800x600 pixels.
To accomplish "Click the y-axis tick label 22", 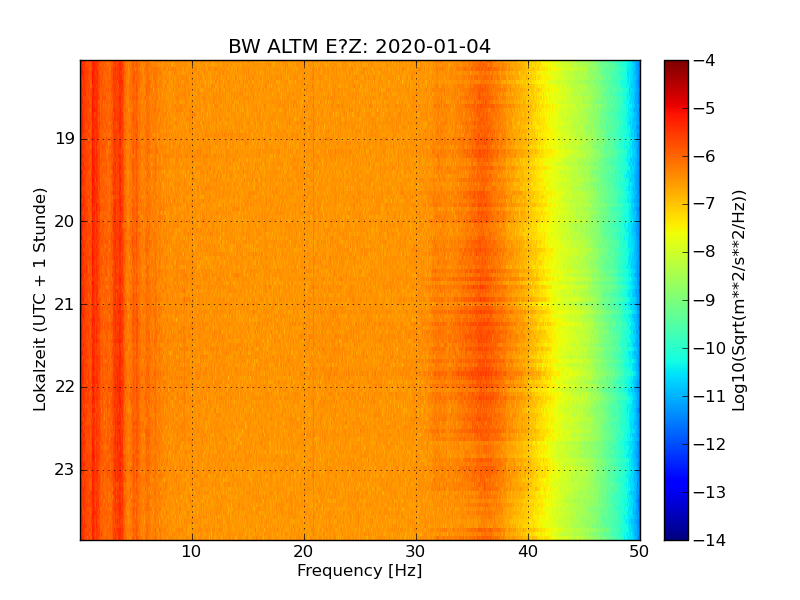I will coord(64,387).
